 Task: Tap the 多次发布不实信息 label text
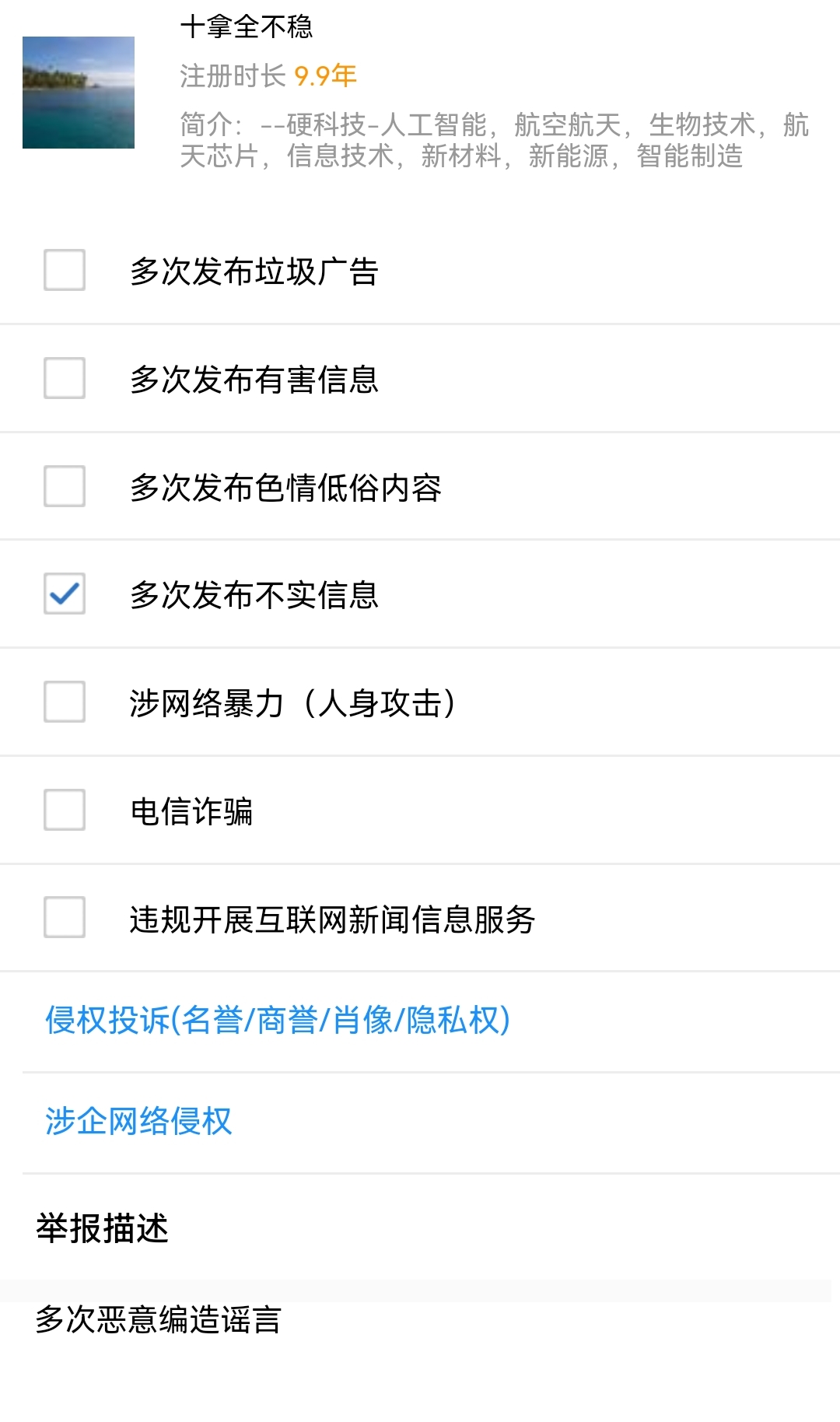pos(254,595)
